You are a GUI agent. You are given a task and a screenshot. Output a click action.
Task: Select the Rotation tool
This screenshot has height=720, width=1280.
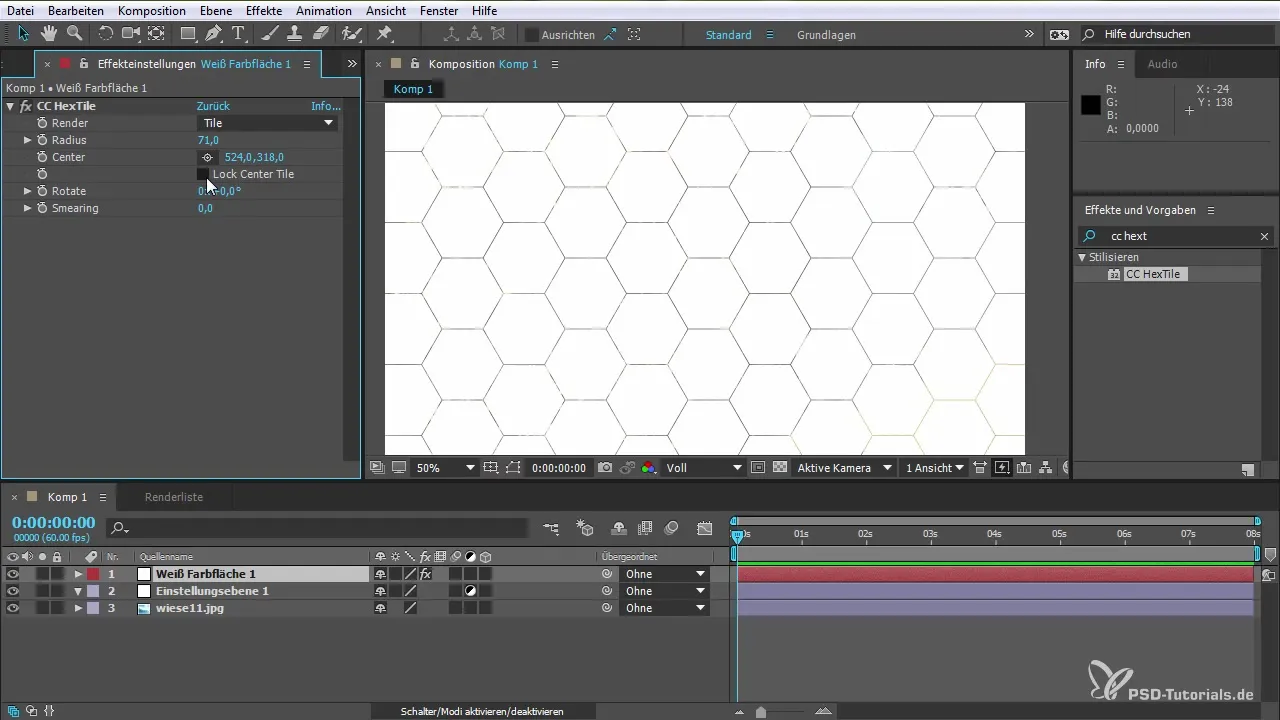[106, 34]
